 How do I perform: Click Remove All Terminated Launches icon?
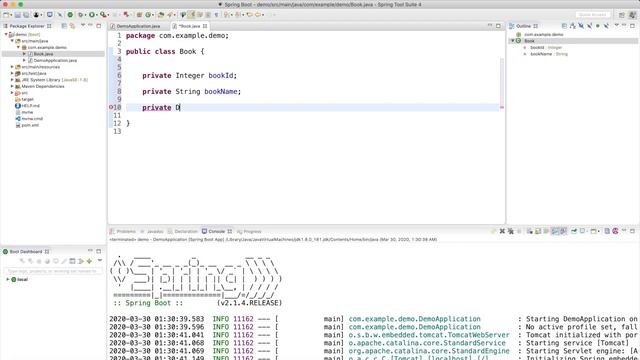[x=511, y=231]
